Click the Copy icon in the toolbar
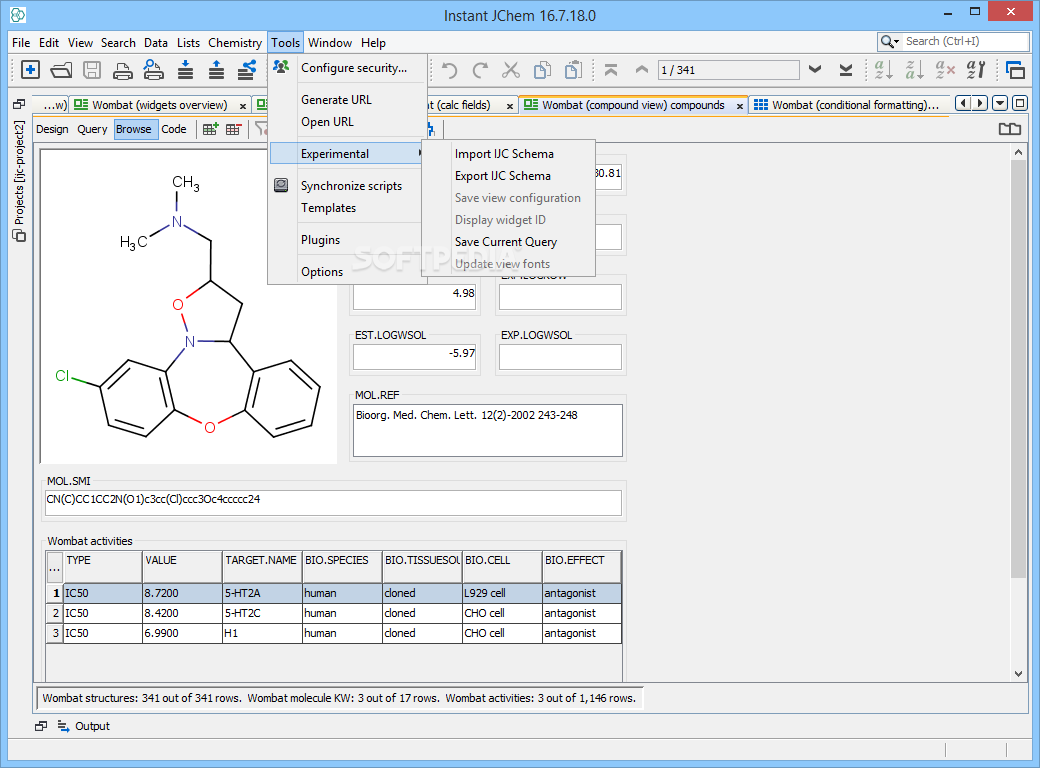Image resolution: width=1040 pixels, height=768 pixels. (543, 70)
